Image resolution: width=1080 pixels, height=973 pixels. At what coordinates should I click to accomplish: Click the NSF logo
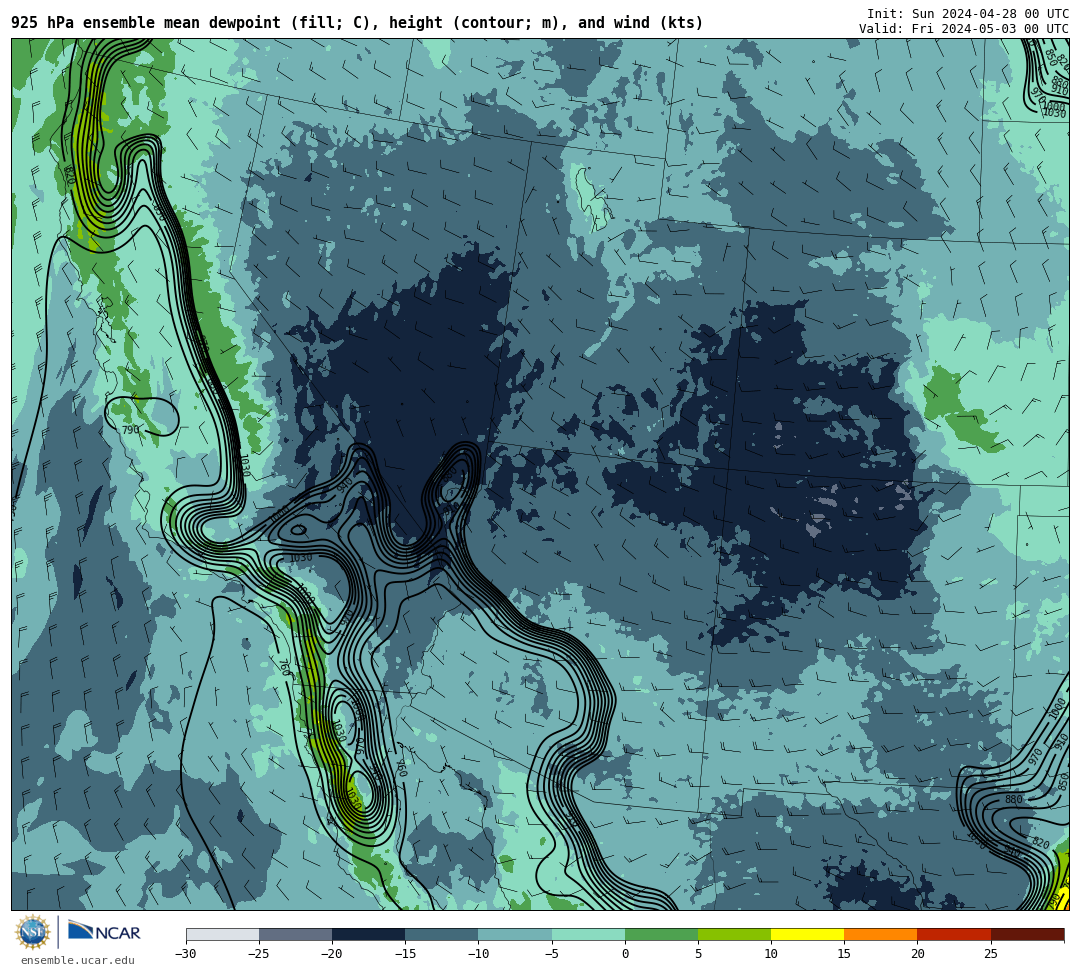pyautogui.click(x=33, y=932)
